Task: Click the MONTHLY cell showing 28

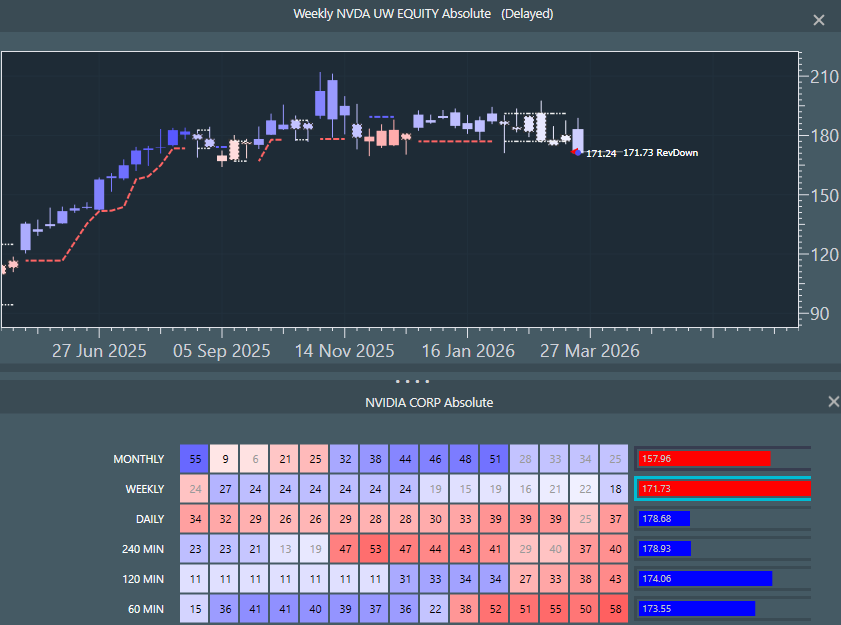Action: (x=525, y=459)
